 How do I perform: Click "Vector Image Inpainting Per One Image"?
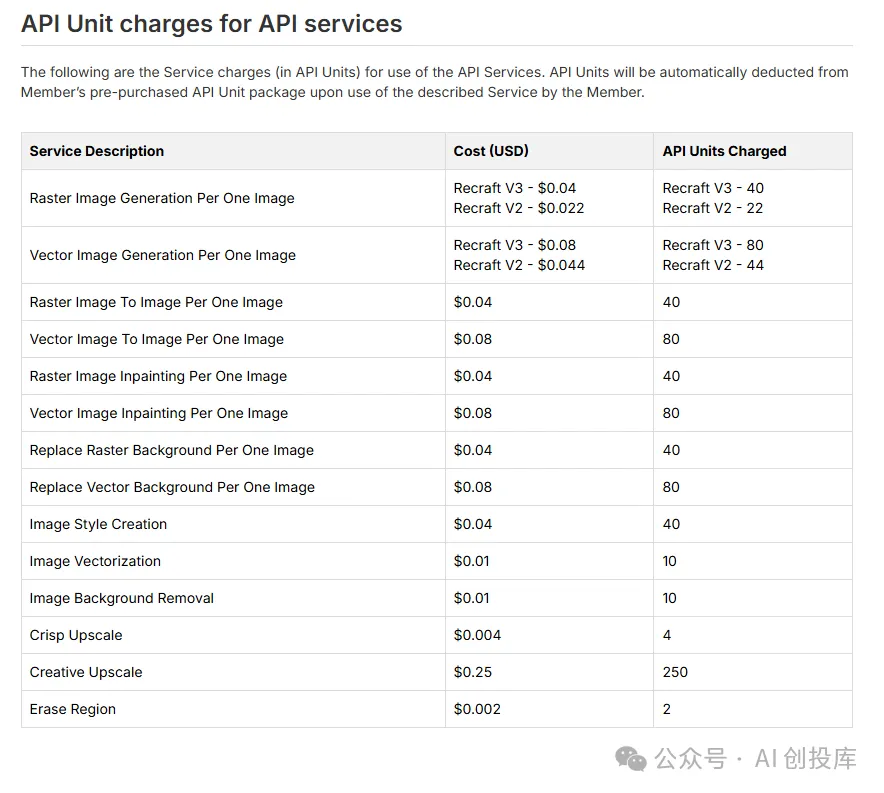tap(158, 414)
